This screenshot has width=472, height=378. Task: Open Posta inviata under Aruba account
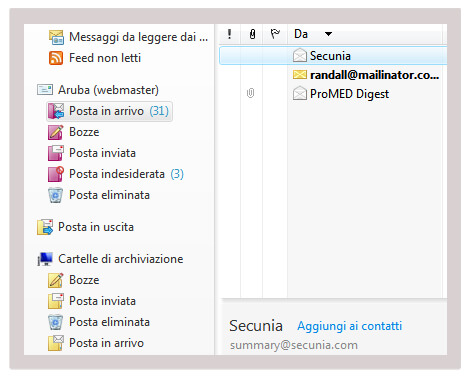tap(102, 153)
